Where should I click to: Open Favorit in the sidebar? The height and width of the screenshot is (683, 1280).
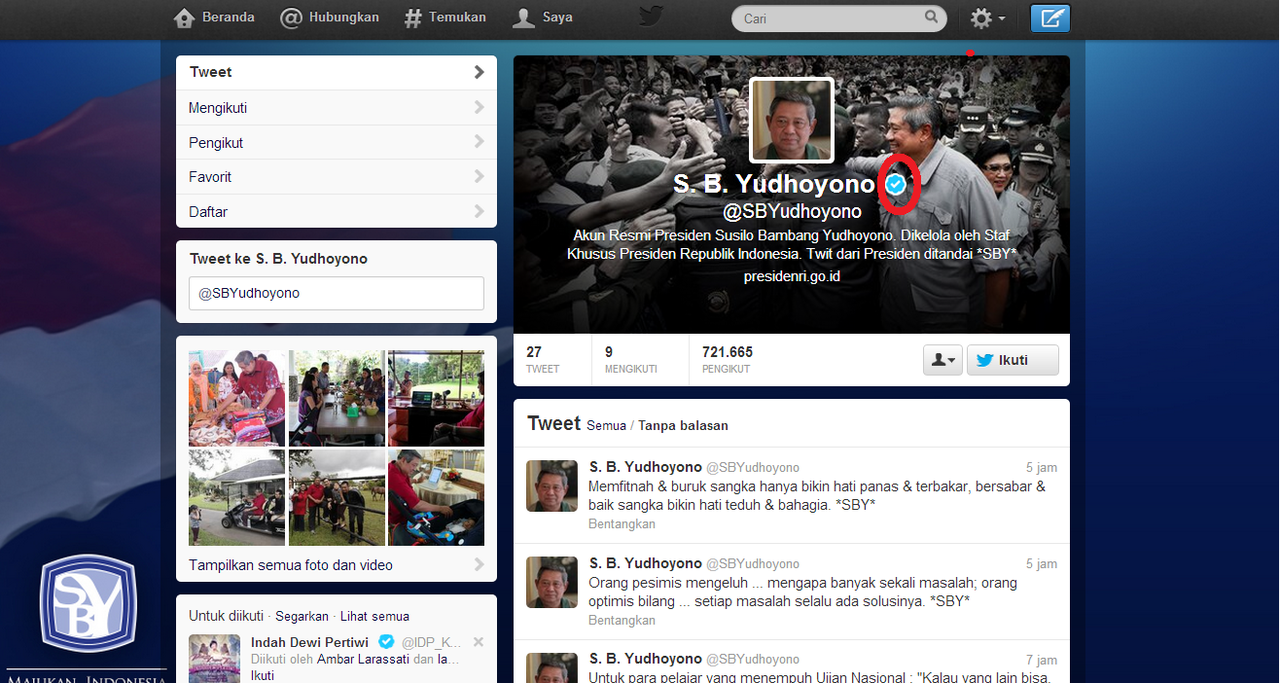pyautogui.click(x=336, y=177)
